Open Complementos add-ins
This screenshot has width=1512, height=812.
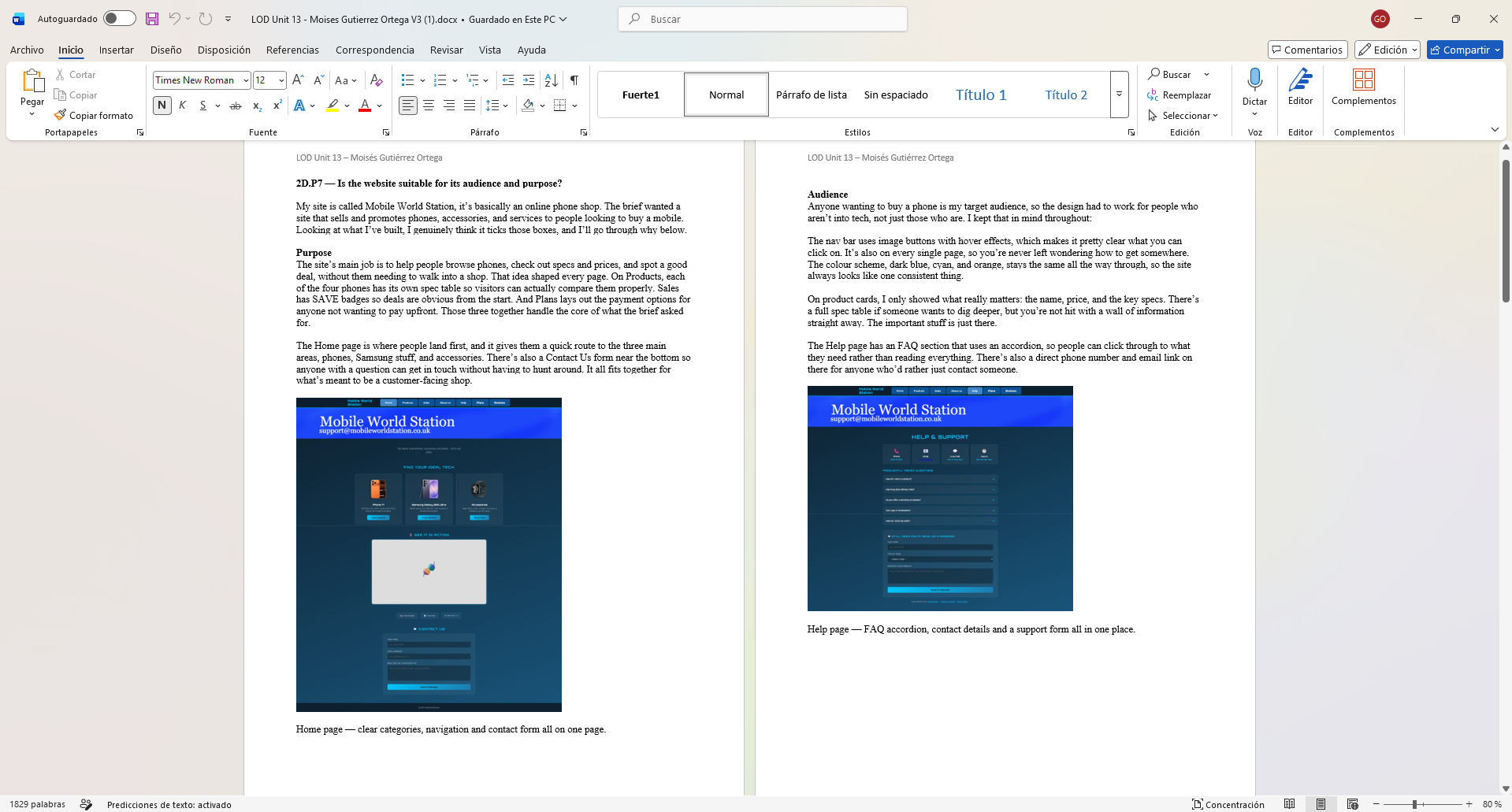coord(1364,87)
